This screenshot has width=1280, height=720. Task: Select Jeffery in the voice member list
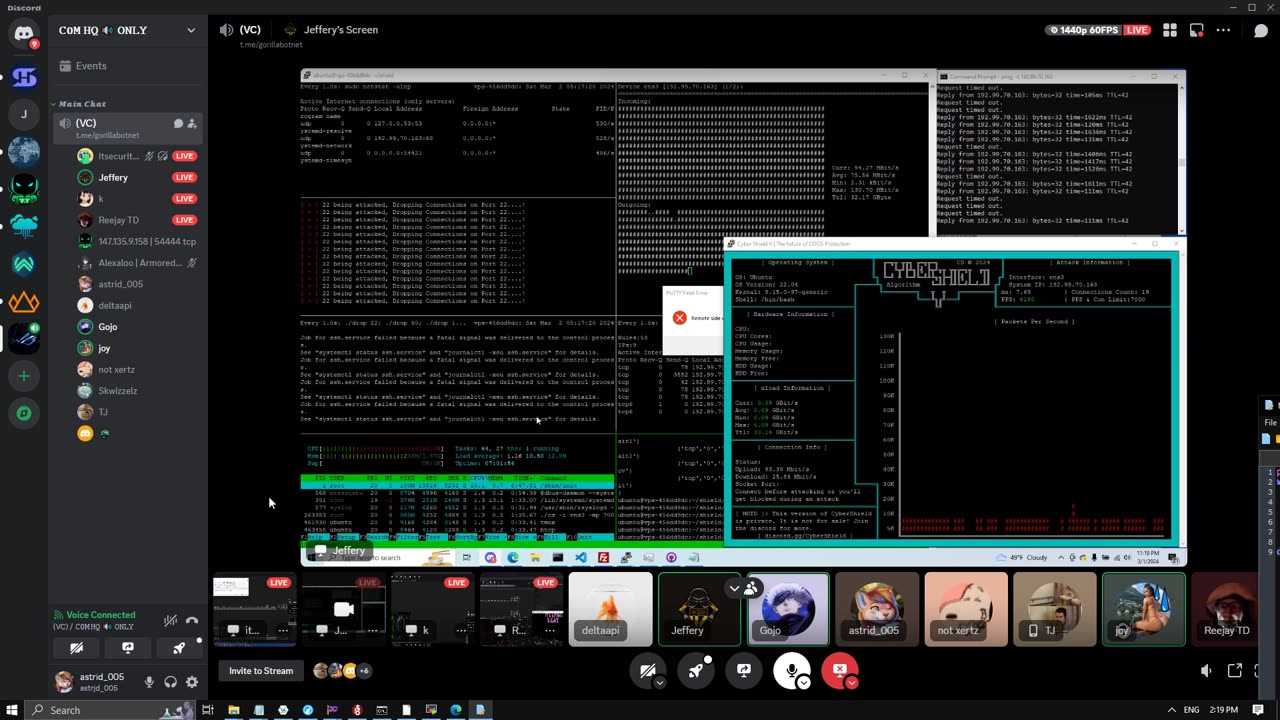click(x=137, y=177)
